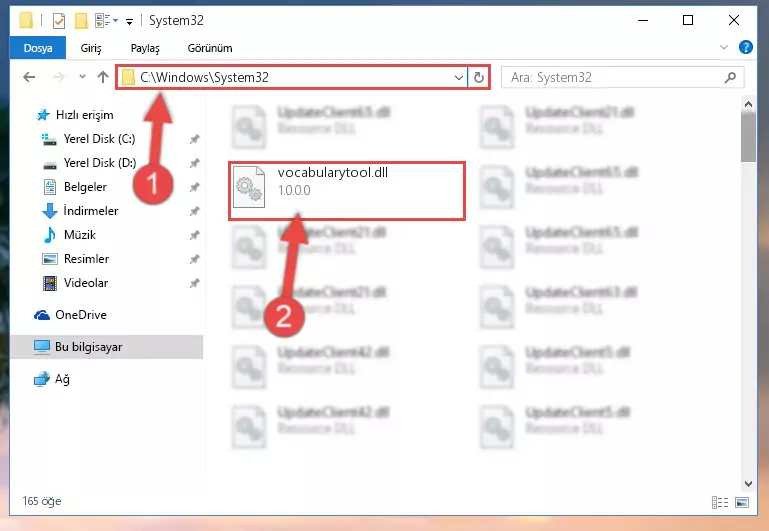Viewport: 769px width, 531px height.
Task: Open the Help question mark icon
Action: coord(745,48)
